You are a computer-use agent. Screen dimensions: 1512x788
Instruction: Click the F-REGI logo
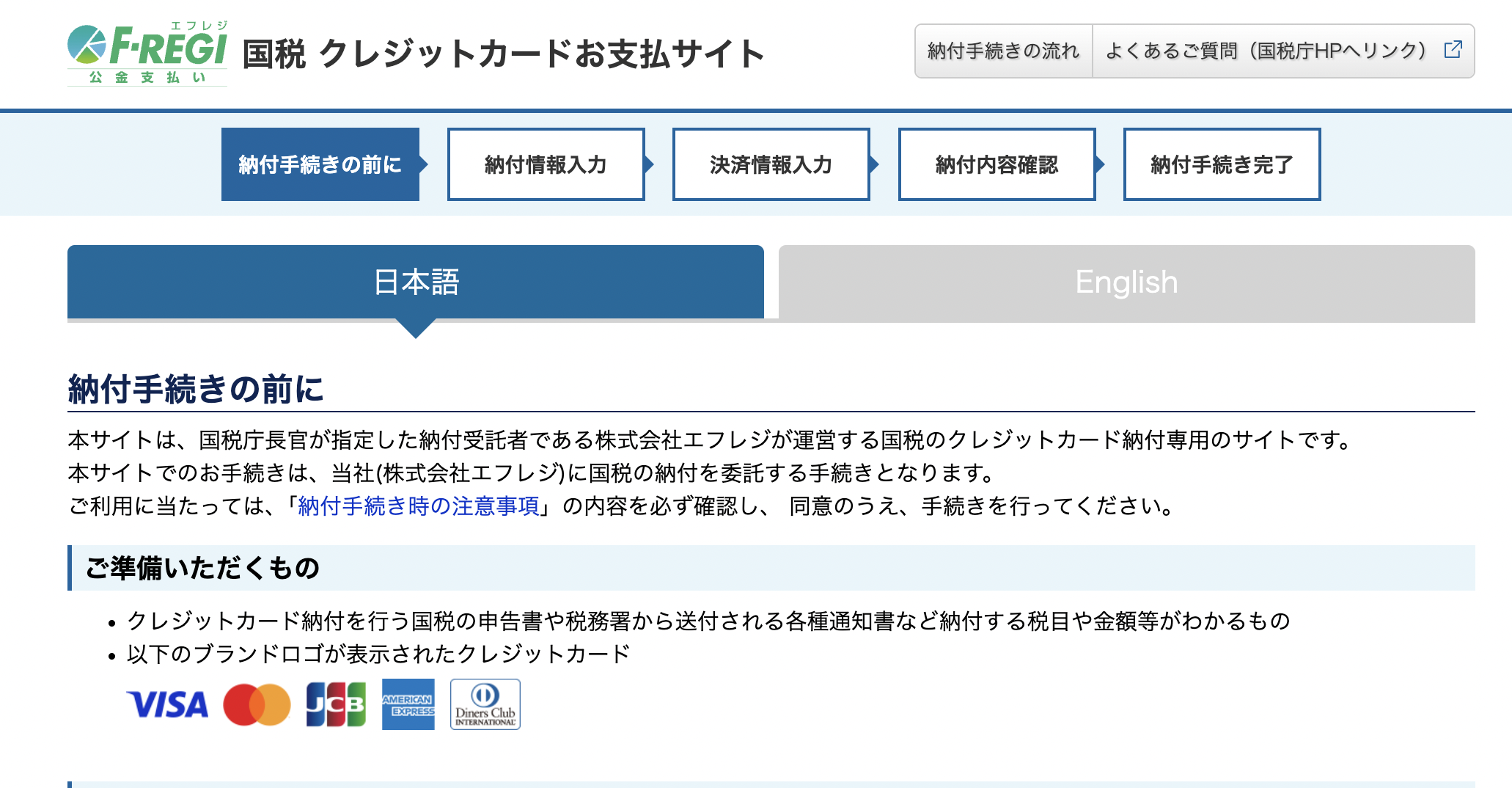(x=147, y=54)
